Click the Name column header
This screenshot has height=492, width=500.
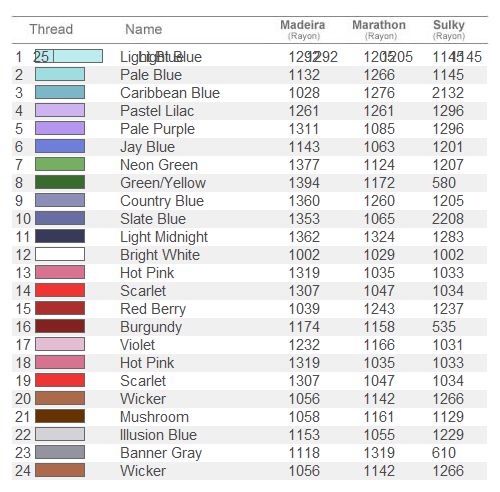(144, 29)
